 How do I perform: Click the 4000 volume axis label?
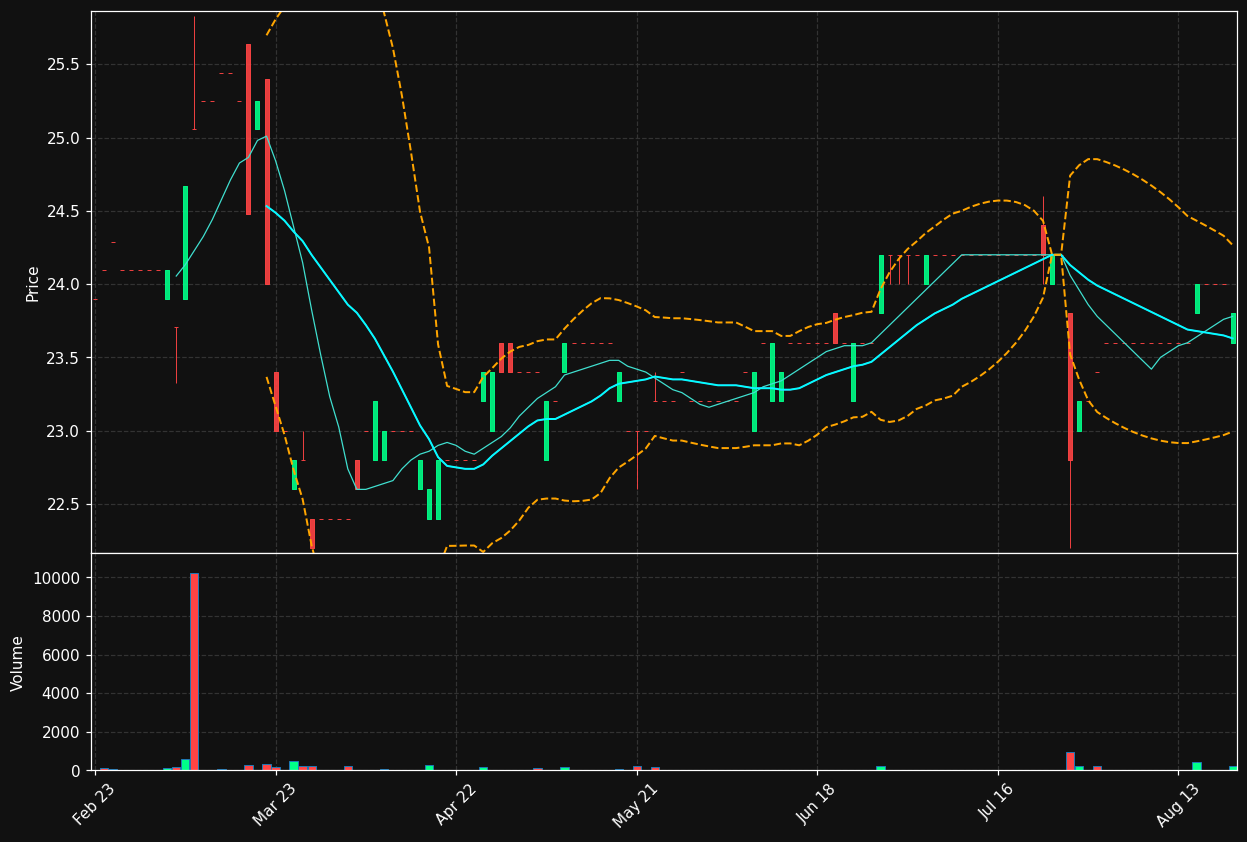[62, 693]
